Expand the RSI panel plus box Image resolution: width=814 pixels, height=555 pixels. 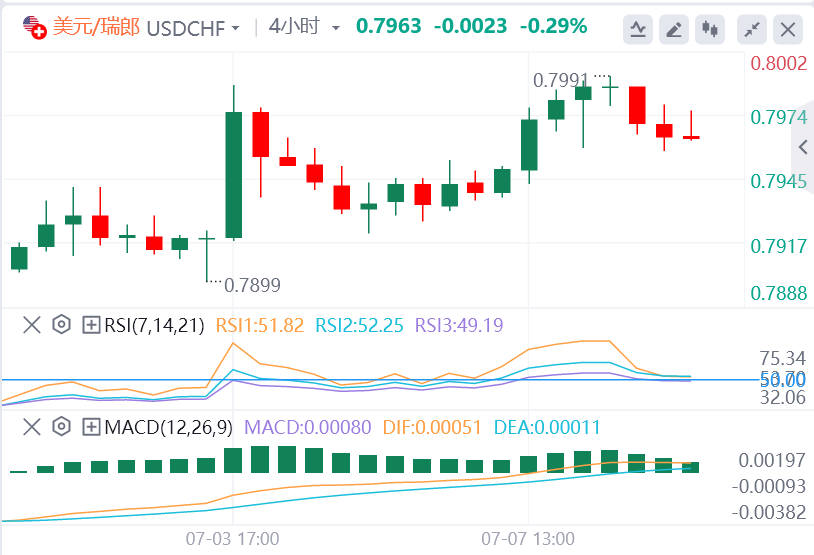(x=91, y=324)
